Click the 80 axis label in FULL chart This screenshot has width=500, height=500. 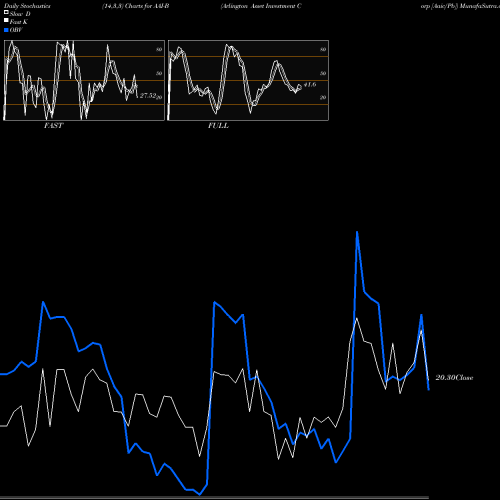coord(323,49)
